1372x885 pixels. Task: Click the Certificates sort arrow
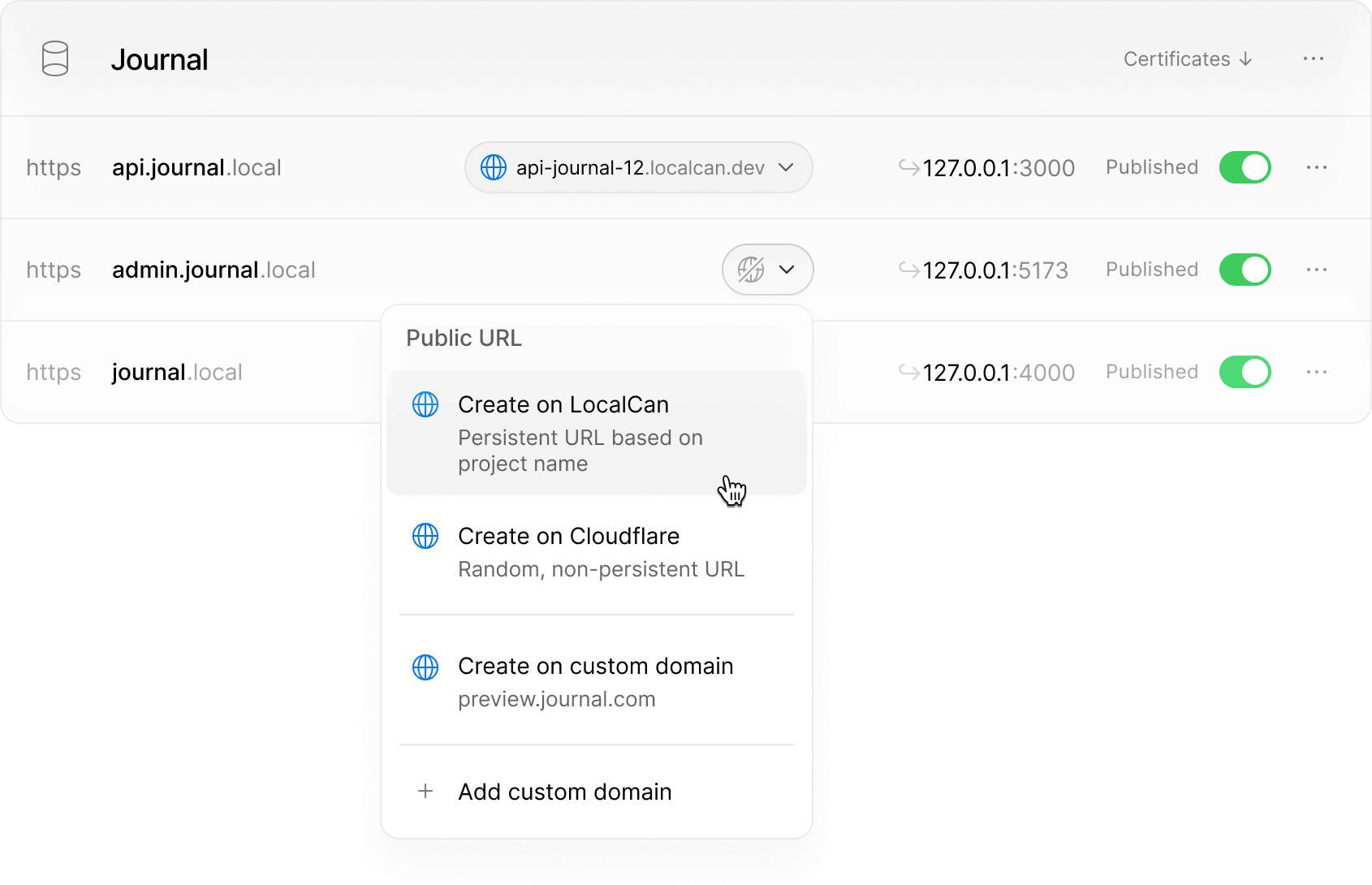[1246, 58]
